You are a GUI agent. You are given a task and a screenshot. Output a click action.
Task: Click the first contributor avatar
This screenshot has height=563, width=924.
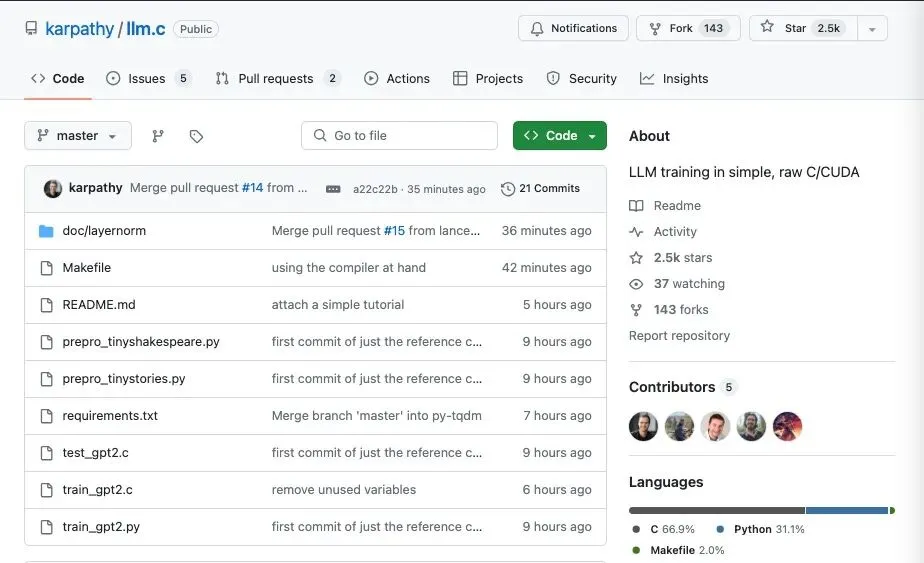click(x=643, y=427)
